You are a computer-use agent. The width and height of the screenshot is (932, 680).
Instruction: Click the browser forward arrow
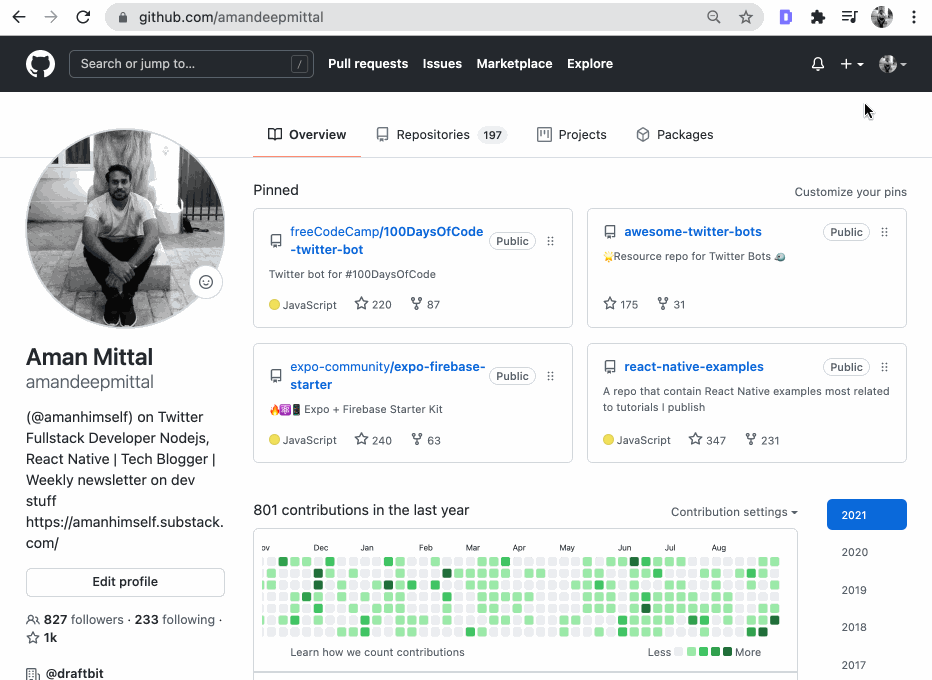tap(51, 17)
